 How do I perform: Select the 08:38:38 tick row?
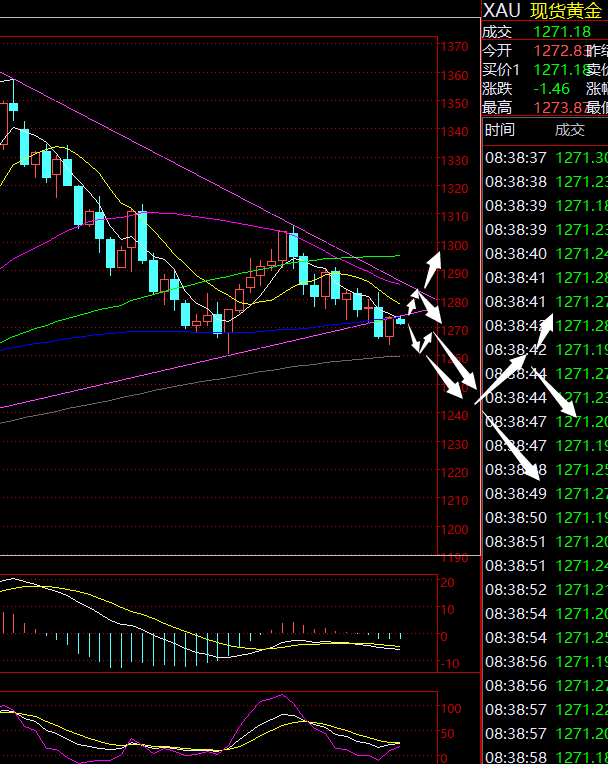coord(546,182)
